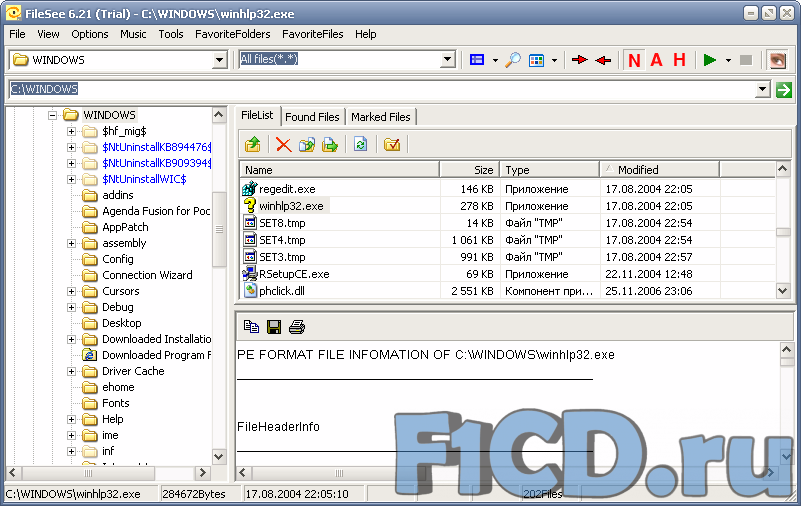The width and height of the screenshot is (801, 506).
Task: Click folder tree horizontal scroll right arrow
Action: pyautogui.click(x=203, y=473)
